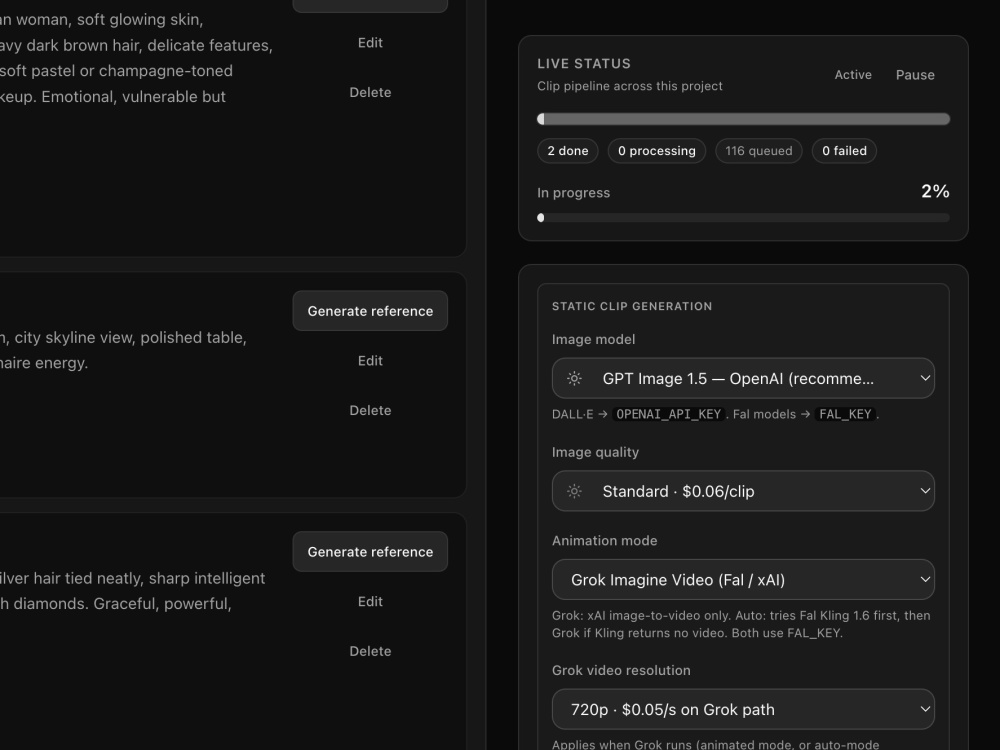The width and height of the screenshot is (1000, 750).
Task: Click the '116 queued' status pill
Action: click(759, 151)
